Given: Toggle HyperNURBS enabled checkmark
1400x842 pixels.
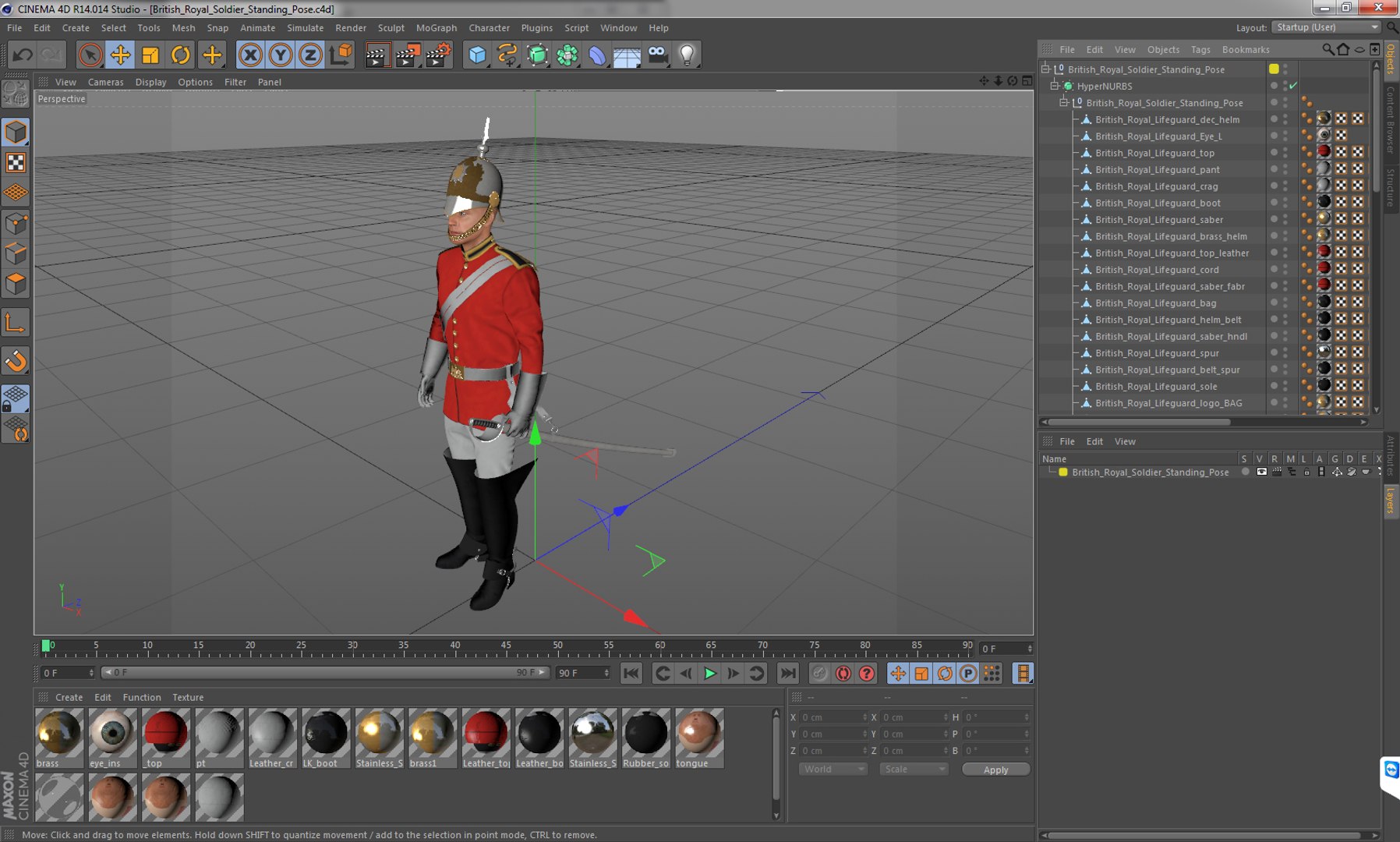Looking at the screenshot, I should tap(1293, 86).
